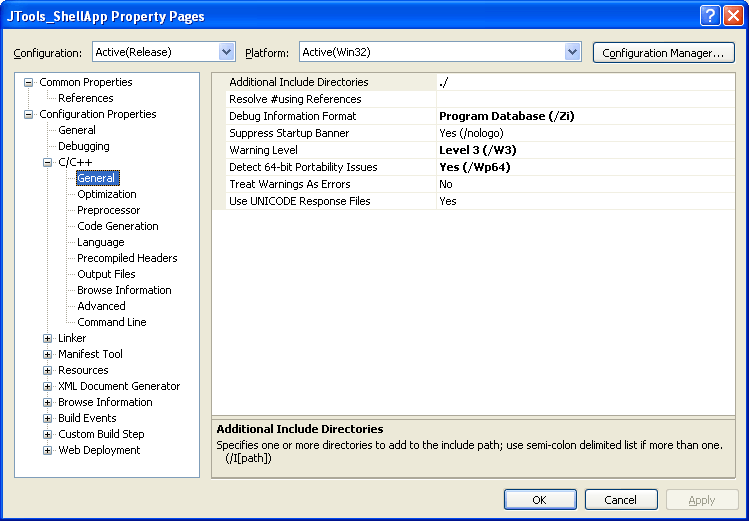This screenshot has width=749, height=521.
Task: Select the No value for Treat Warnings
Action: [586, 184]
